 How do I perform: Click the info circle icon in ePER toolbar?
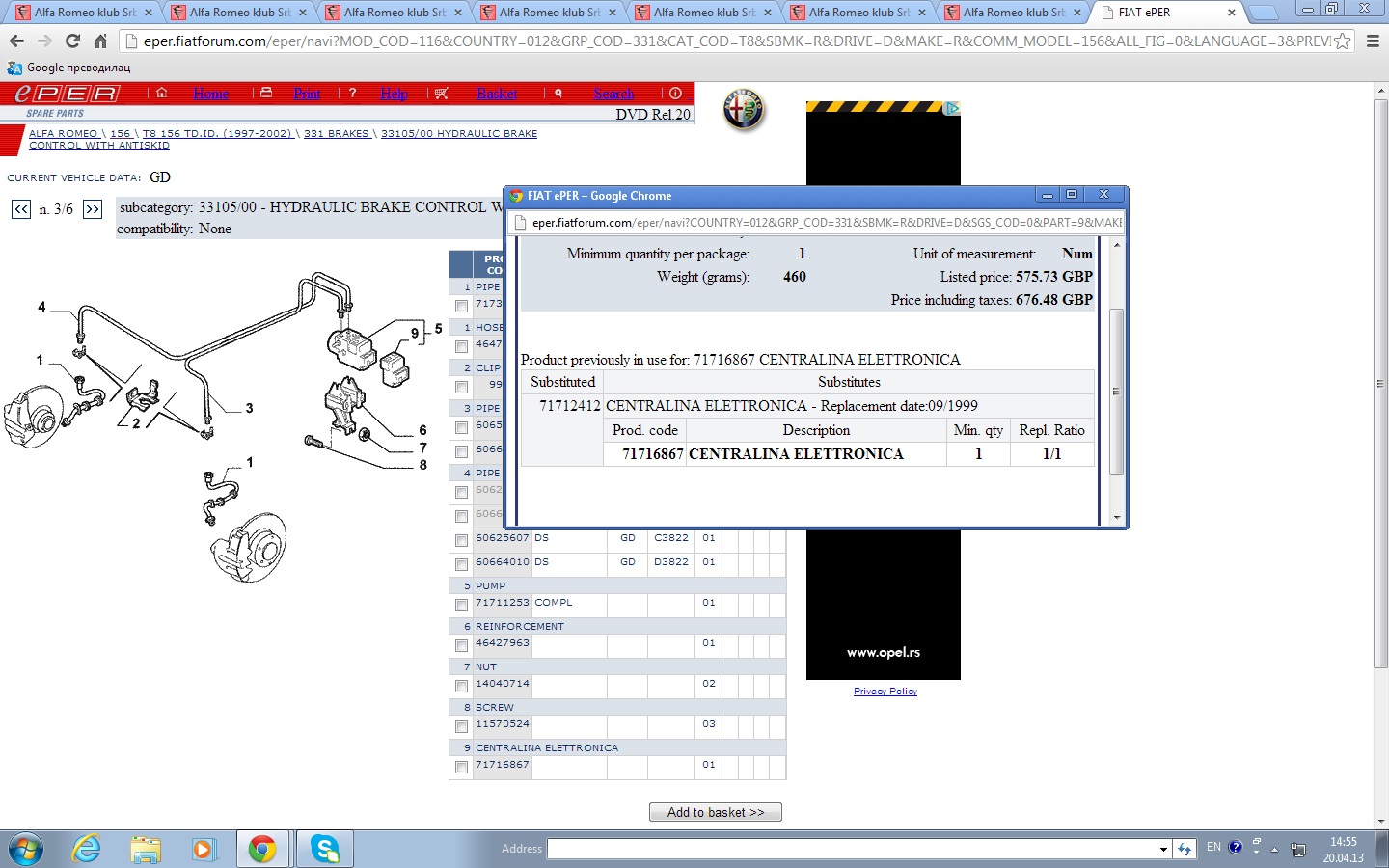pyautogui.click(x=675, y=94)
